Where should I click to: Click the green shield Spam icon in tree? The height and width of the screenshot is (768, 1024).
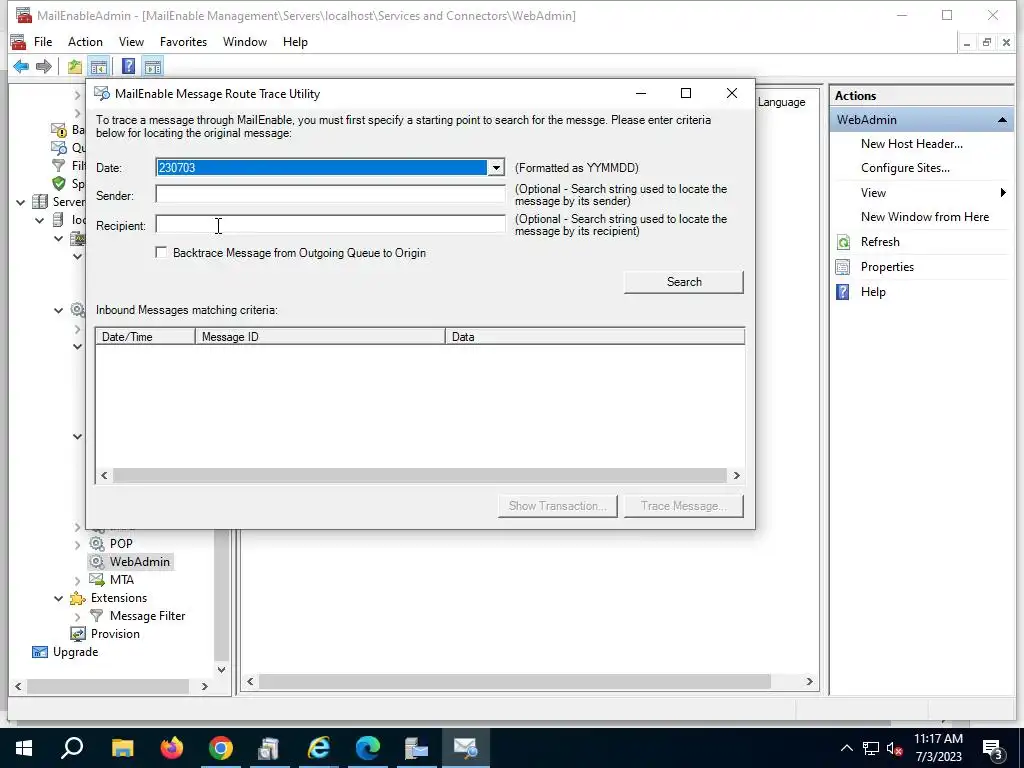pos(59,184)
